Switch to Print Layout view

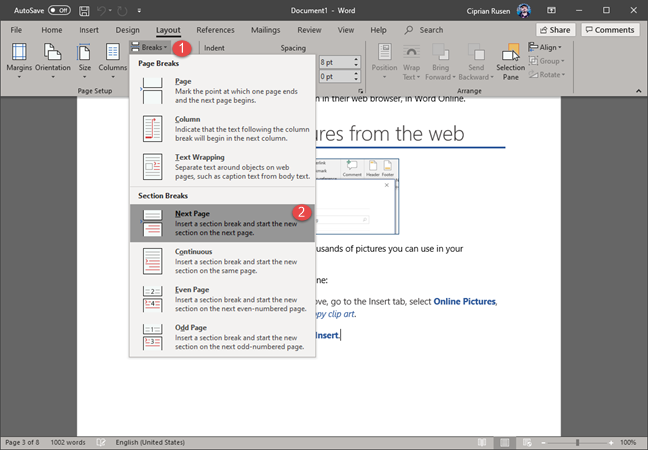pyautogui.click(x=504, y=443)
